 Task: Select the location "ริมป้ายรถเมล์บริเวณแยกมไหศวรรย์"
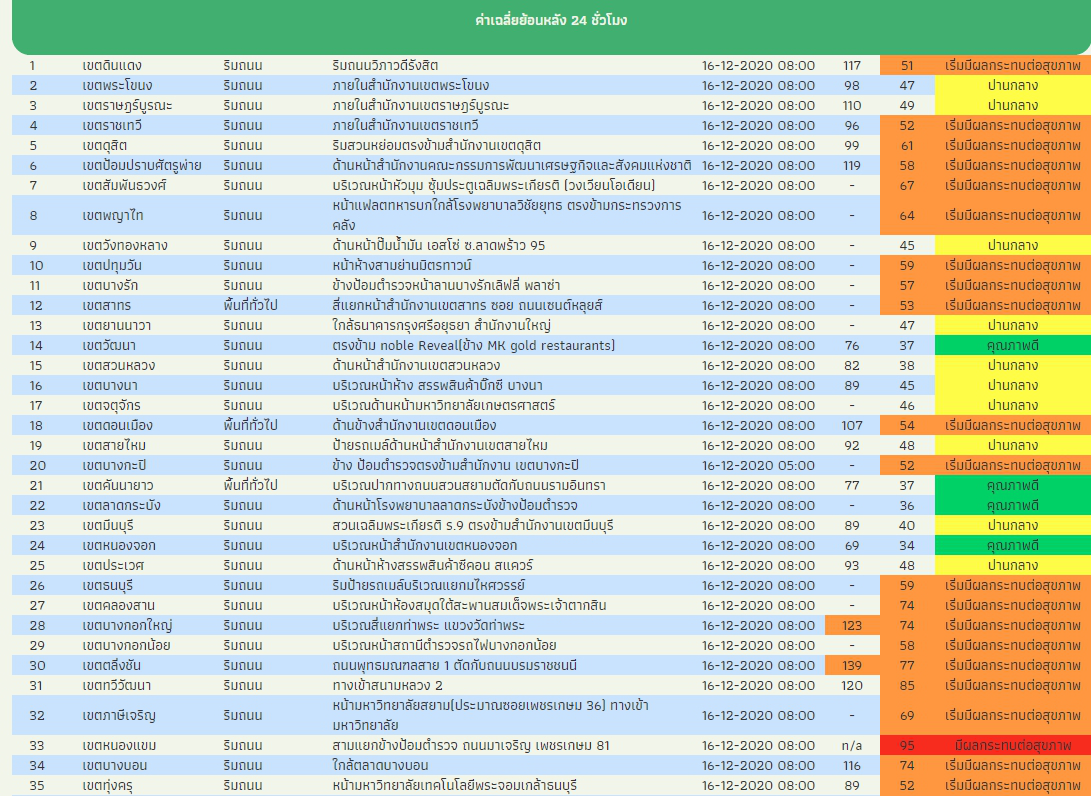[428, 586]
